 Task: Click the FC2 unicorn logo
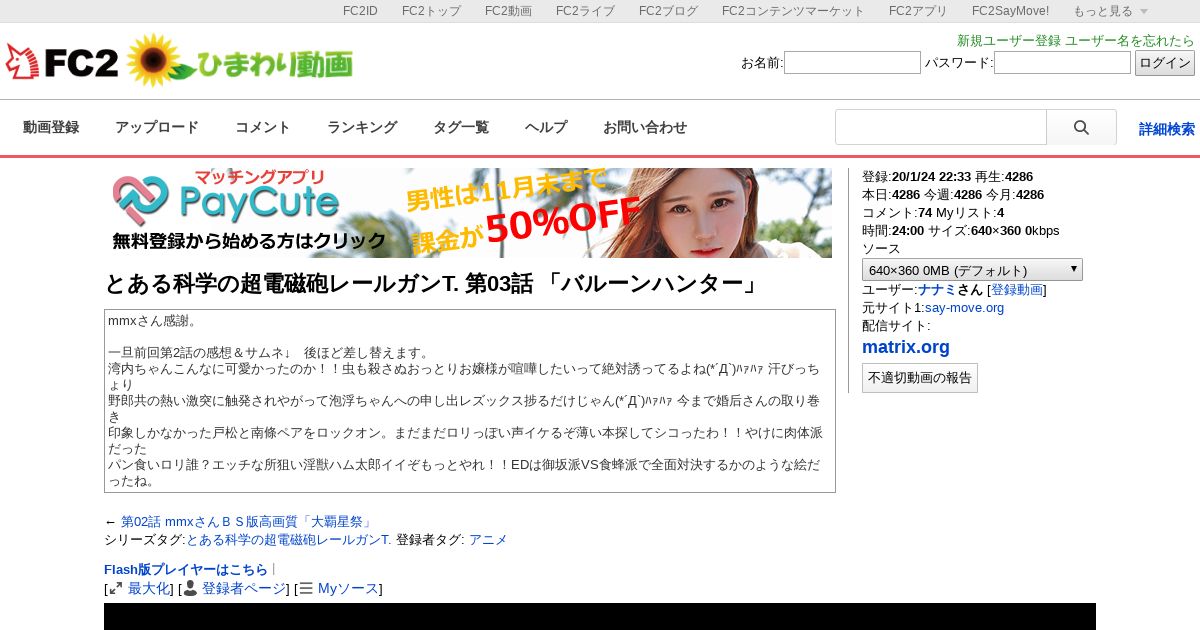pyautogui.click(x=62, y=62)
